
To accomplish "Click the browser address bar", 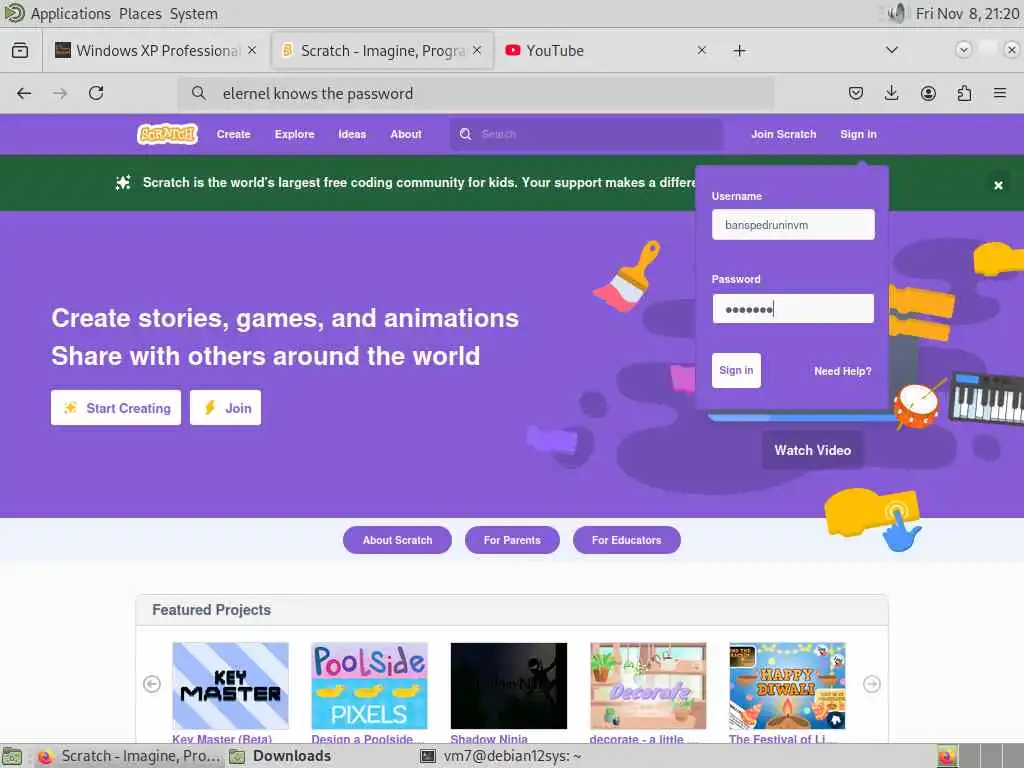I will 475,93.
